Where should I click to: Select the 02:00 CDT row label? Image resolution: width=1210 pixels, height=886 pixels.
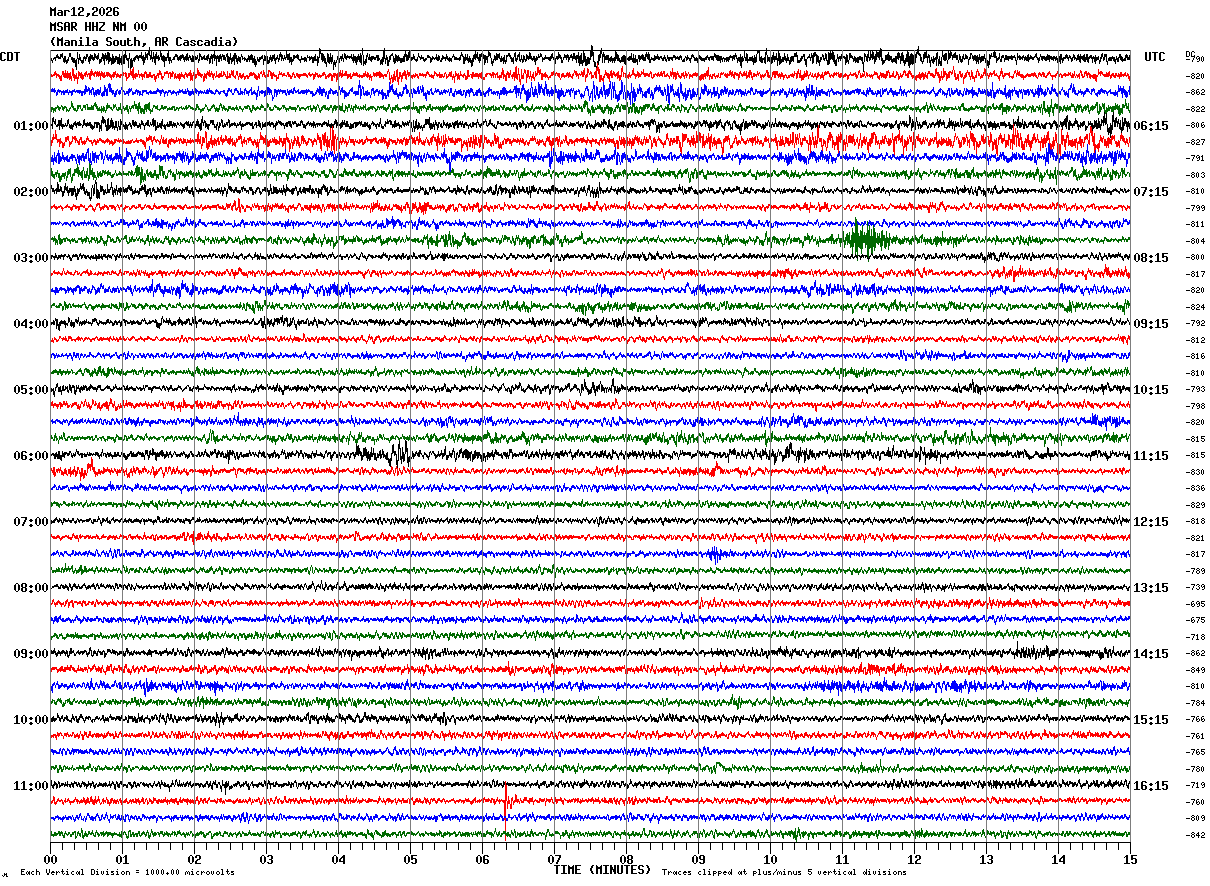pyautogui.click(x=31, y=192)
